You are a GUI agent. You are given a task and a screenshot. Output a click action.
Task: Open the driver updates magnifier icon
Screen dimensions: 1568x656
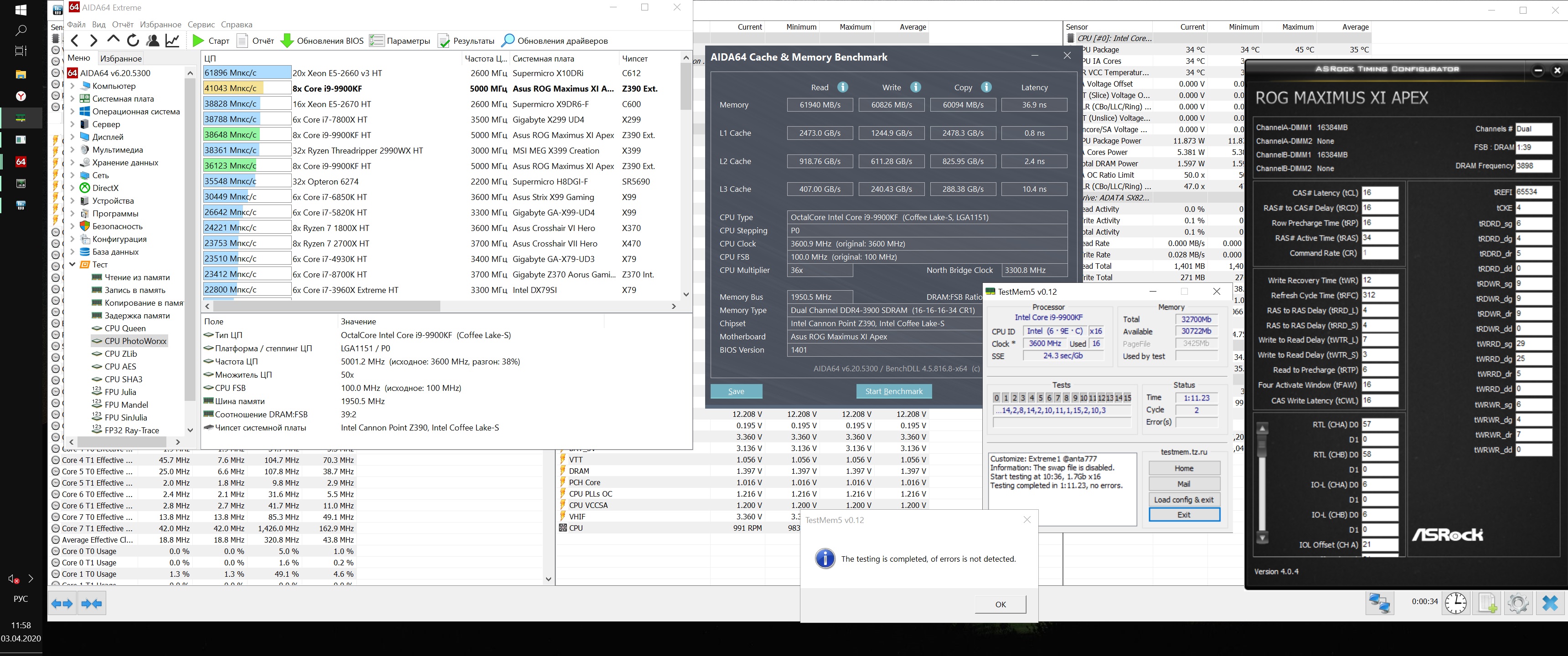[507, 41]
